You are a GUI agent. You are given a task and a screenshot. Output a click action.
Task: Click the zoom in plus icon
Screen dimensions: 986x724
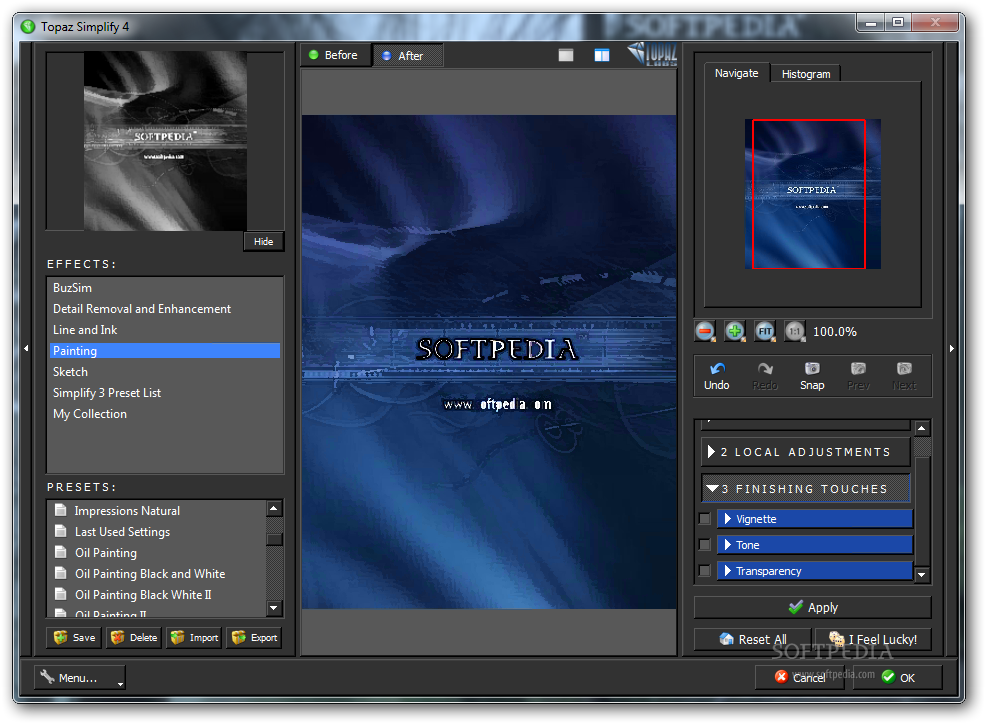click(x=734, y=331)
